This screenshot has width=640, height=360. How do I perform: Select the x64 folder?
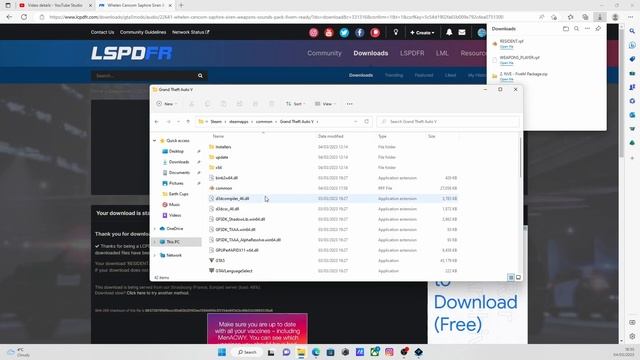tap(219, 167)
